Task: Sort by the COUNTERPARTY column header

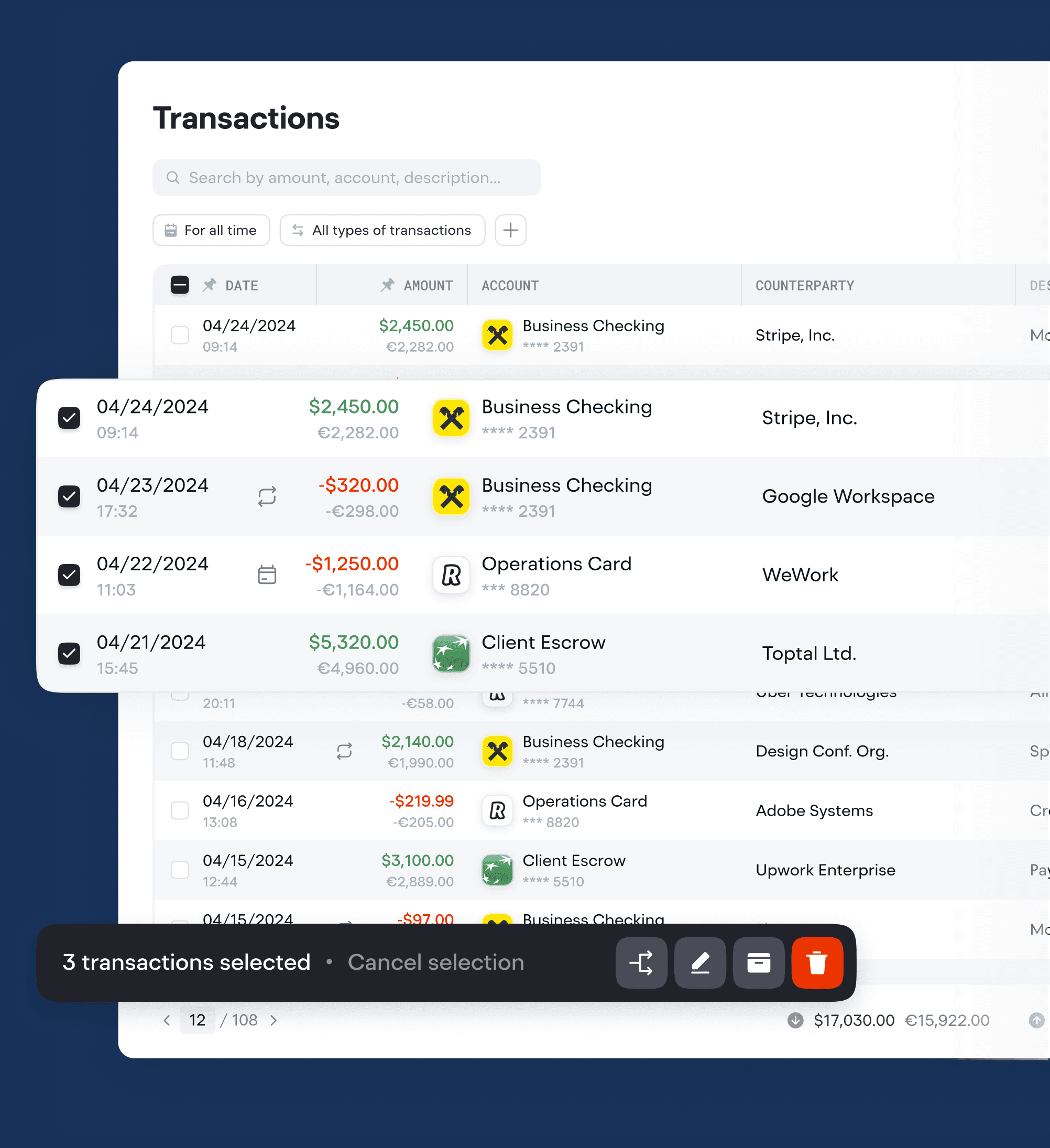Action: pos(805,285)
